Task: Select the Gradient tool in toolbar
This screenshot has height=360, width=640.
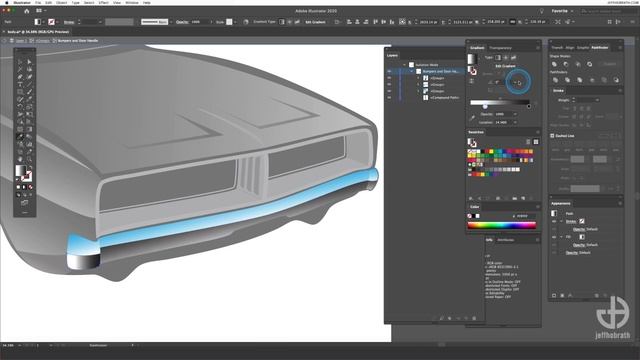Action: click(29, 129)
